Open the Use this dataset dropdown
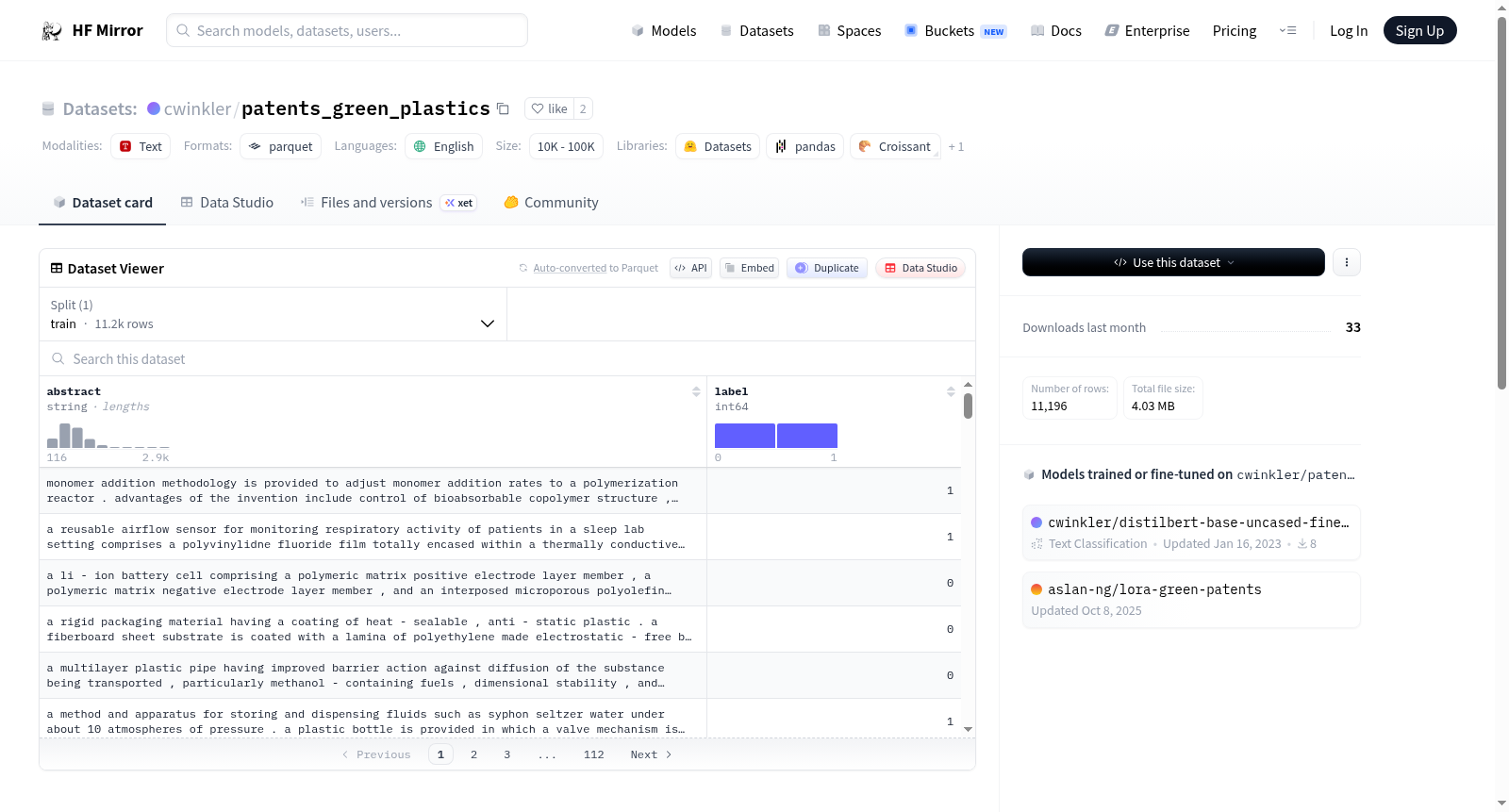Screen dimensions: 1509x812 [x=1173, y=262]
